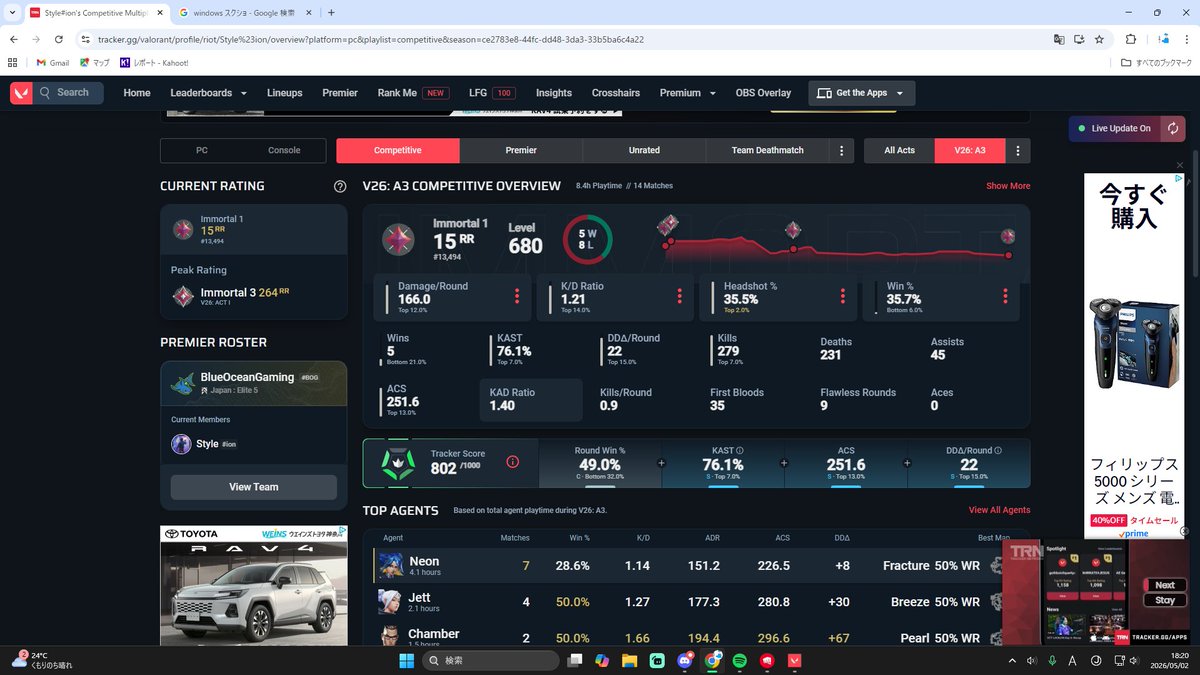Switch to the Premier playlist tab
Screen dimensions: 1200x675
521,150
